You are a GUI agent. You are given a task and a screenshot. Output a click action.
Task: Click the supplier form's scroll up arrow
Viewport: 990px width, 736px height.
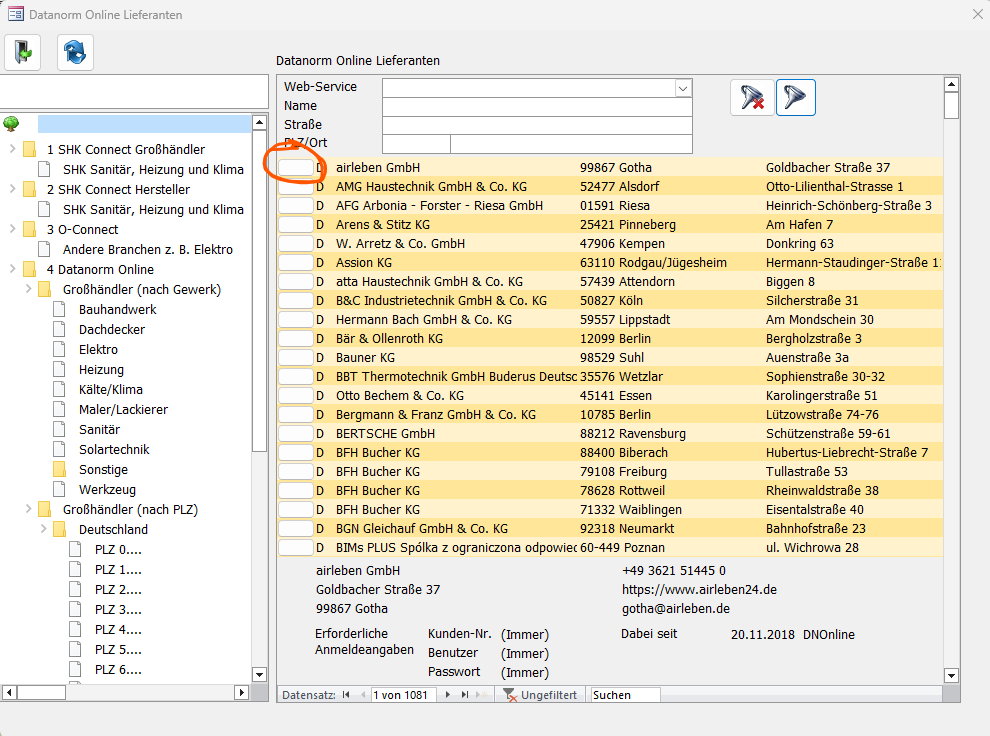(951, 84)
